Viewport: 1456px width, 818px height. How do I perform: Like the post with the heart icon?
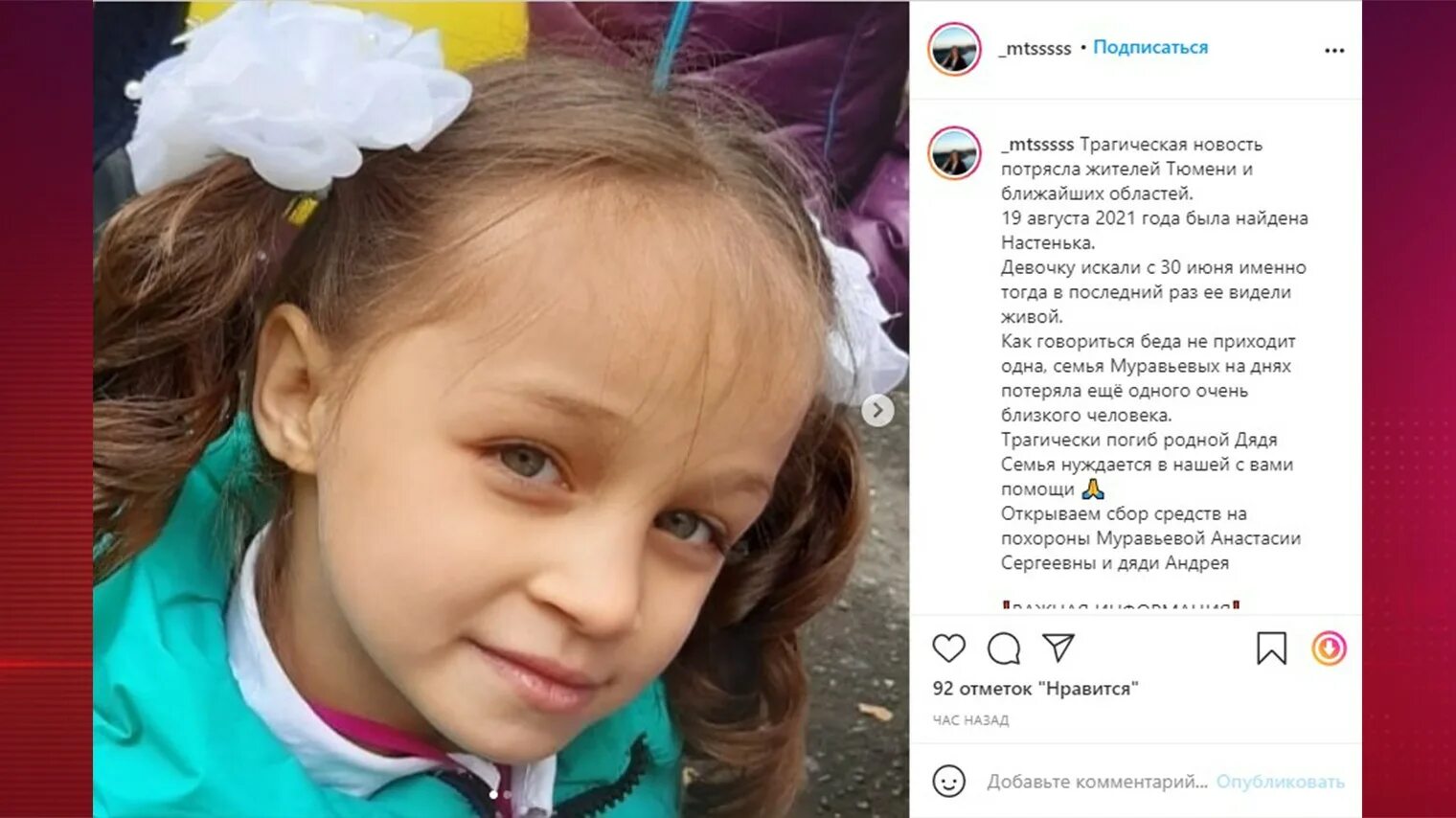pos(948,648)
